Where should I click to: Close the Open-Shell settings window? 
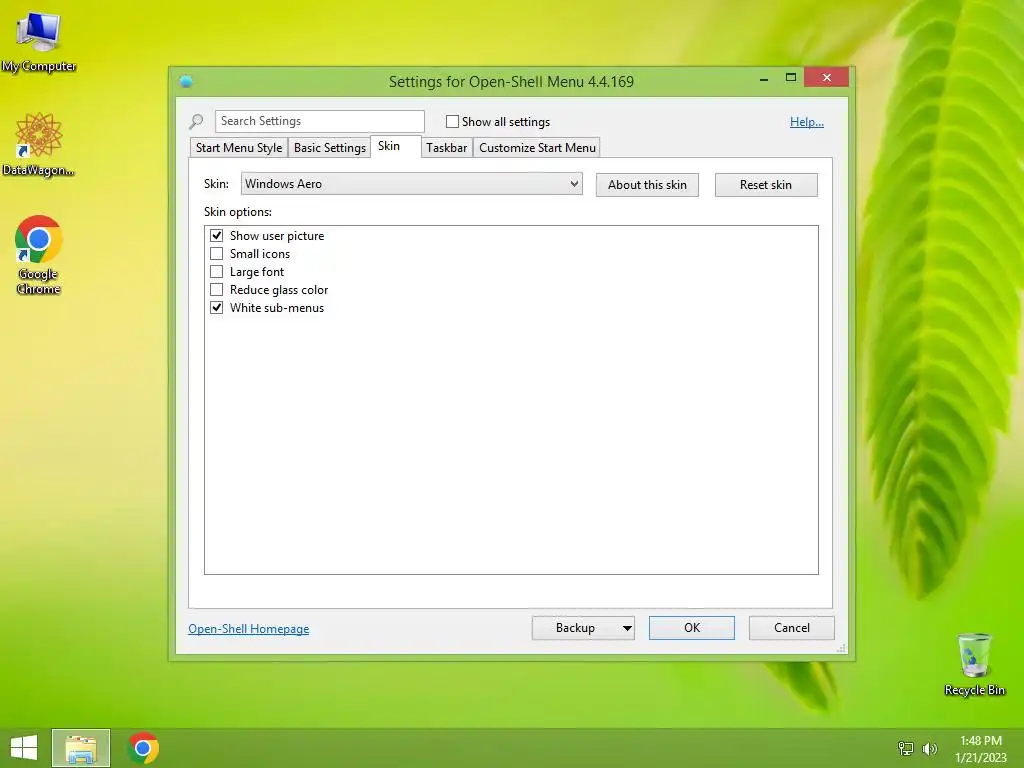coord(827,78)
